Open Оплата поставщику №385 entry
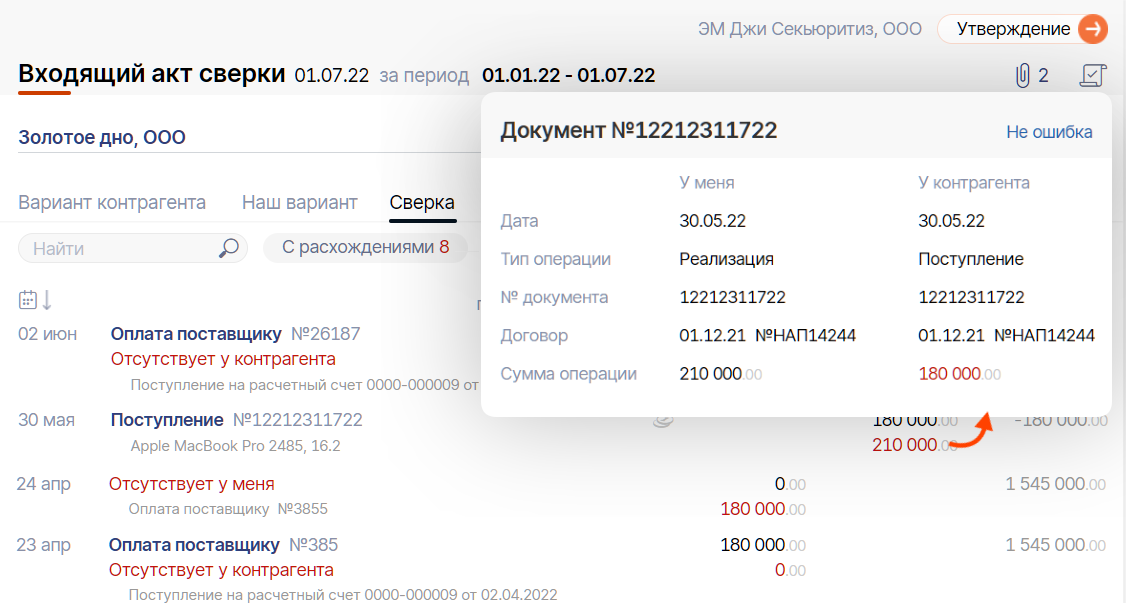This screenshot has height=603, width=1126. [x=223, y=545]
